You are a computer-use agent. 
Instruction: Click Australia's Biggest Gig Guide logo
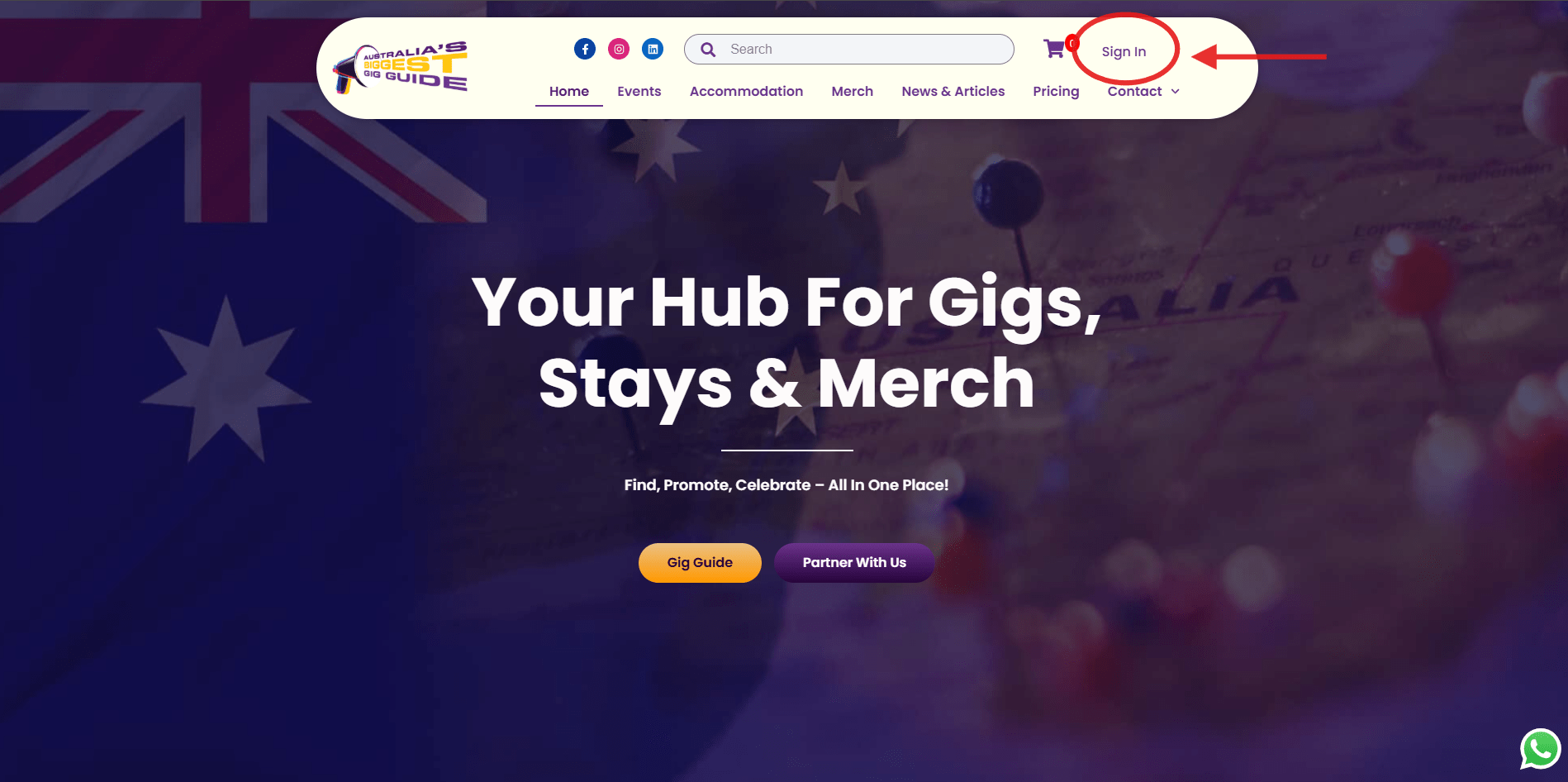pyautogui.click(x=402, y=67)
